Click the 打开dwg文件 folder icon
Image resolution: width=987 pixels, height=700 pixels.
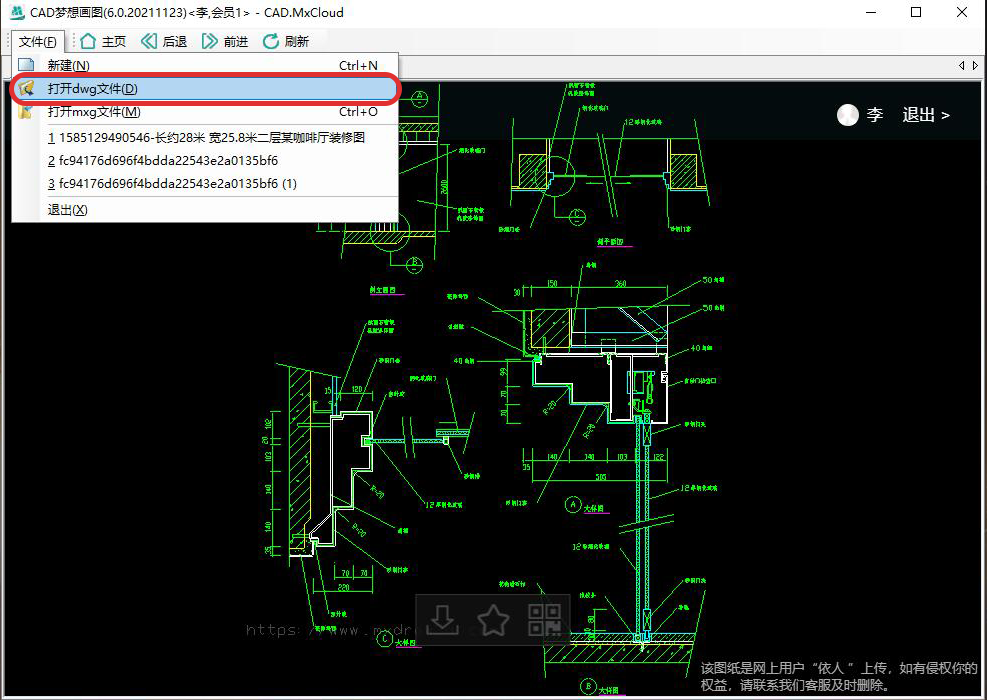tap(26, 88)
